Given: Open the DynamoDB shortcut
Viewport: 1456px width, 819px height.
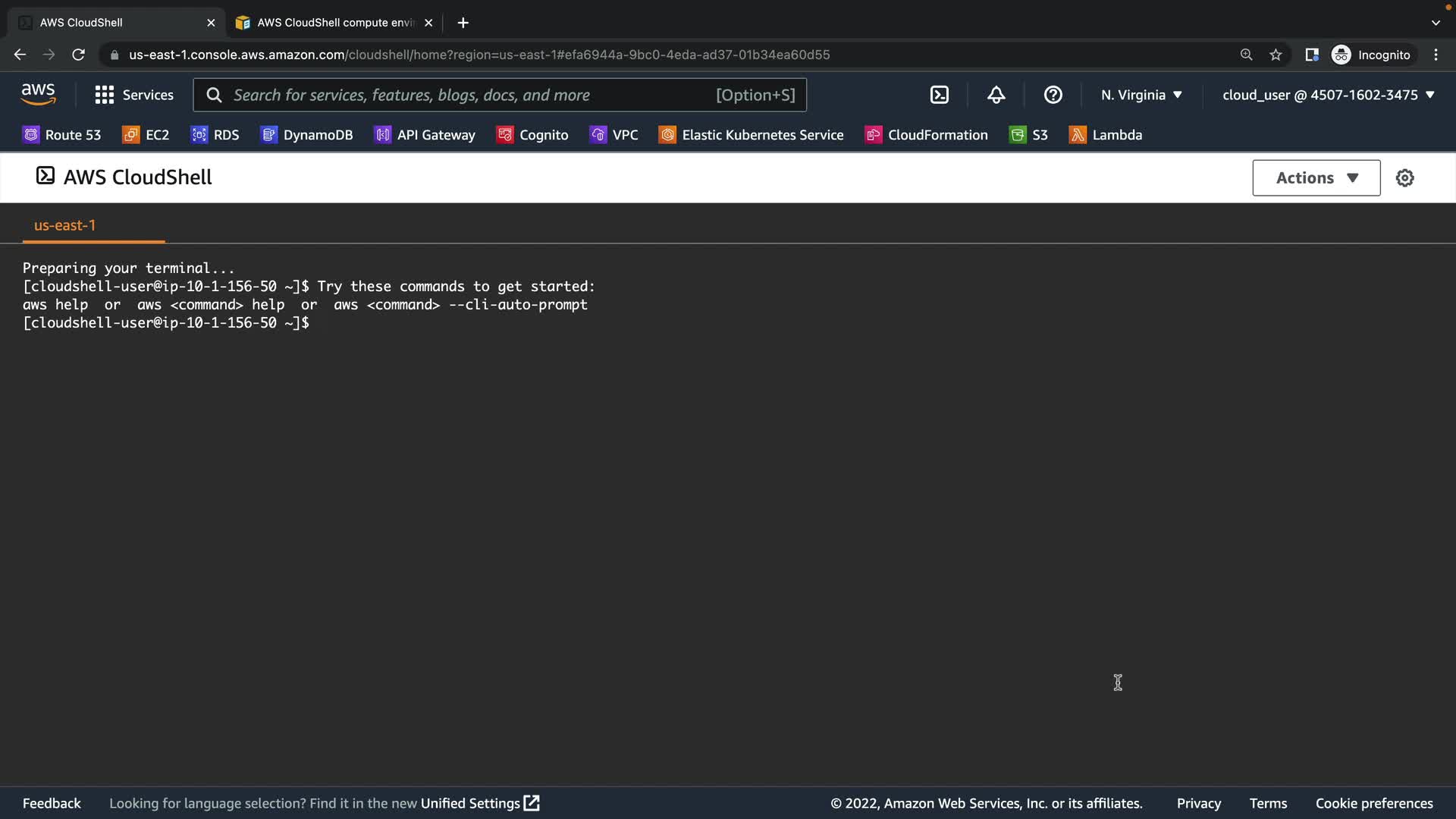Looking at the screenshot, I should (x=307, y=135).
